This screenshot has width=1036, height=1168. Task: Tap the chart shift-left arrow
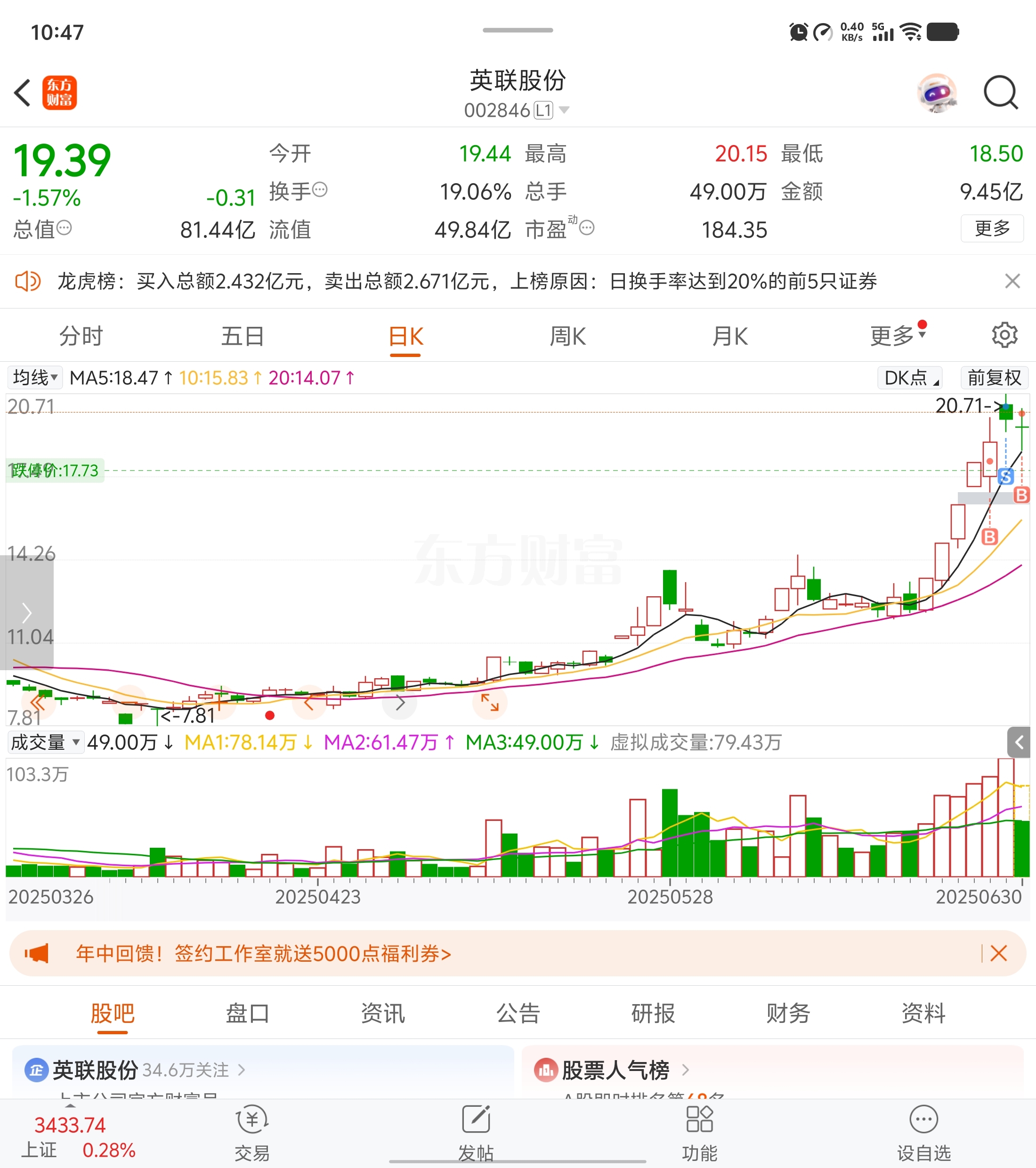pos(309,702)
